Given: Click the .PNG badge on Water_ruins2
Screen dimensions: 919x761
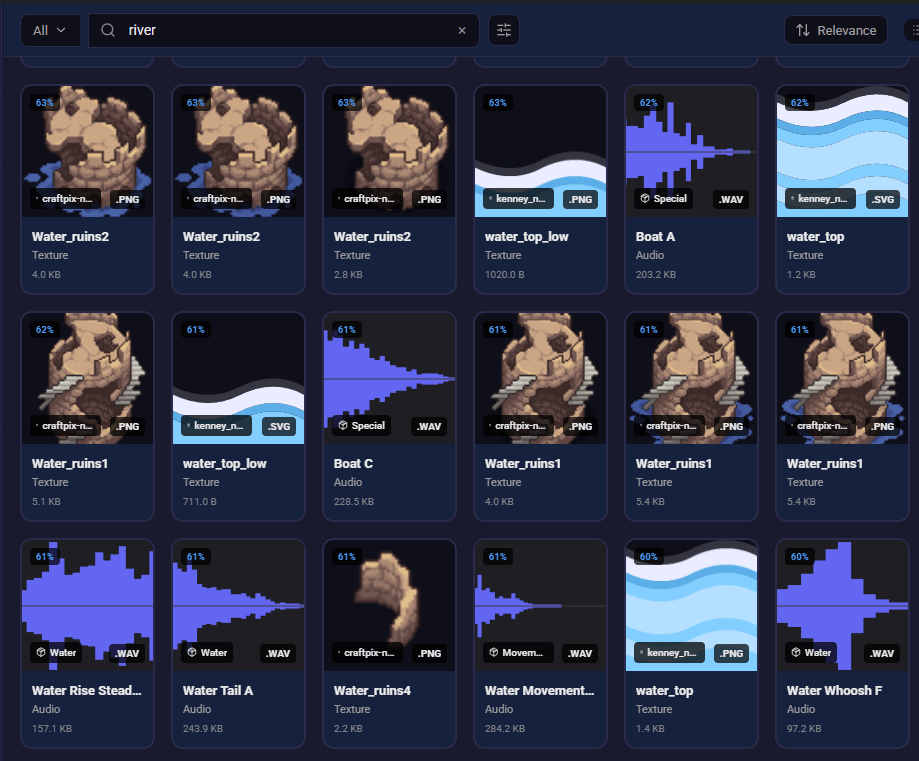Looking at the screenshot, I should tap(128, 199).
